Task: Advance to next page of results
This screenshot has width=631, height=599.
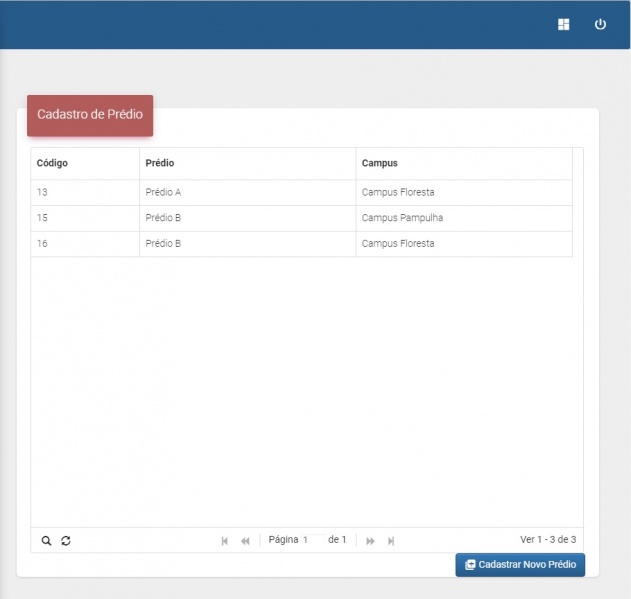Action: (x=370, y=541)
